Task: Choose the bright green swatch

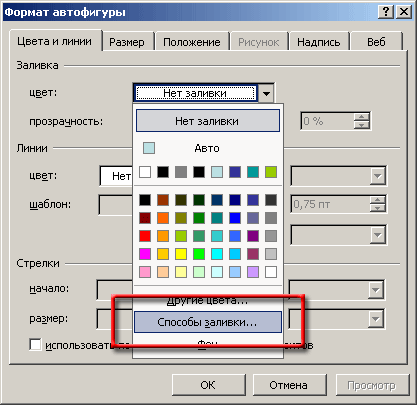Action: click(x=199, y=254)
